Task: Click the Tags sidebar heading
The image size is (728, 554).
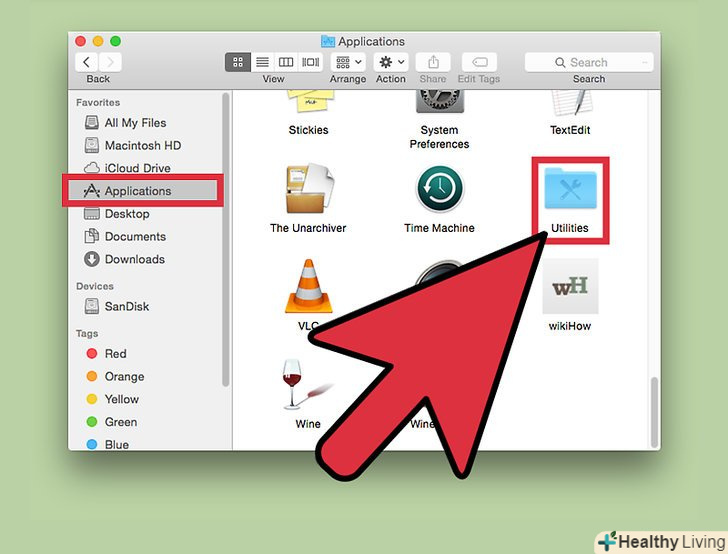Action: point(87,334)
